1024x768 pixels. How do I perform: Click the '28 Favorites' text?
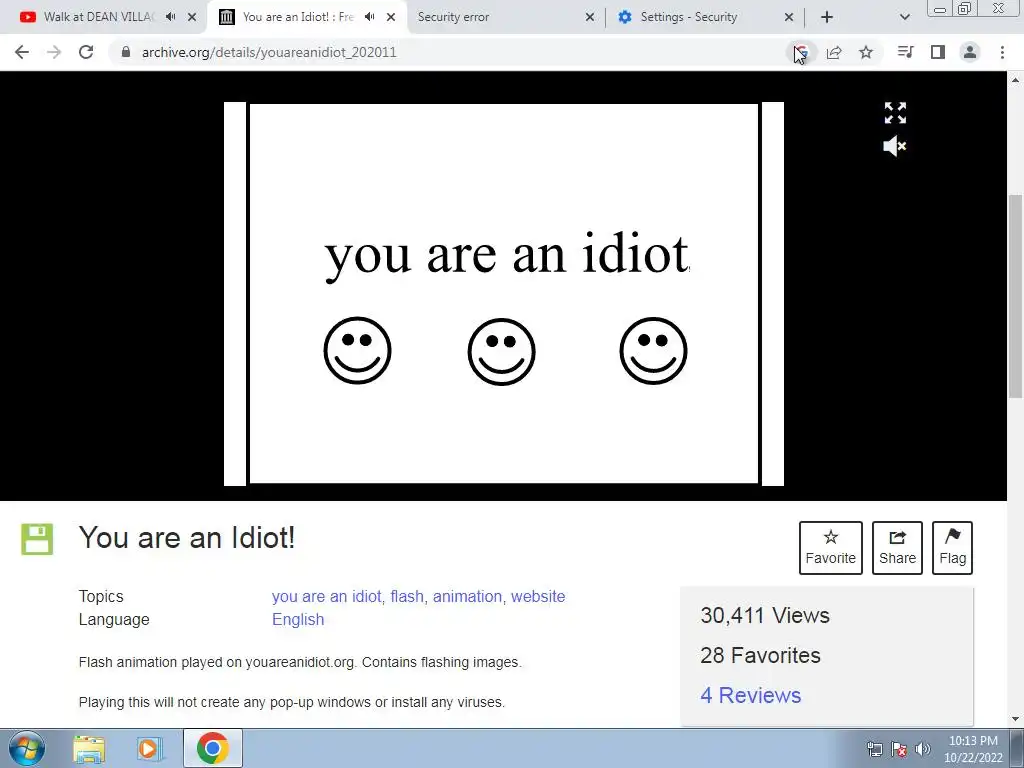click(760, 655)
